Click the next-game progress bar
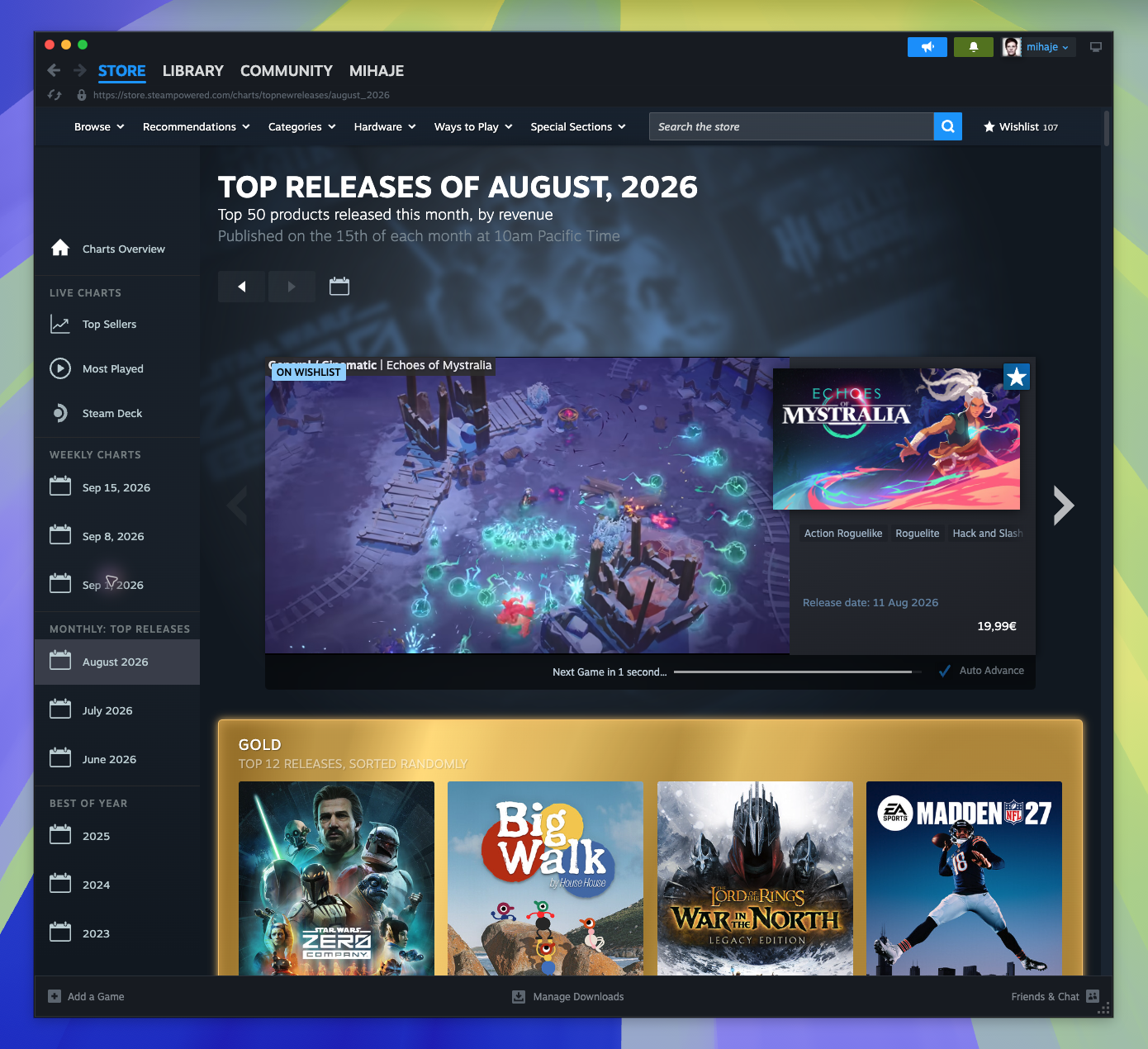The image size is (1148, 1049). (798, 672)
